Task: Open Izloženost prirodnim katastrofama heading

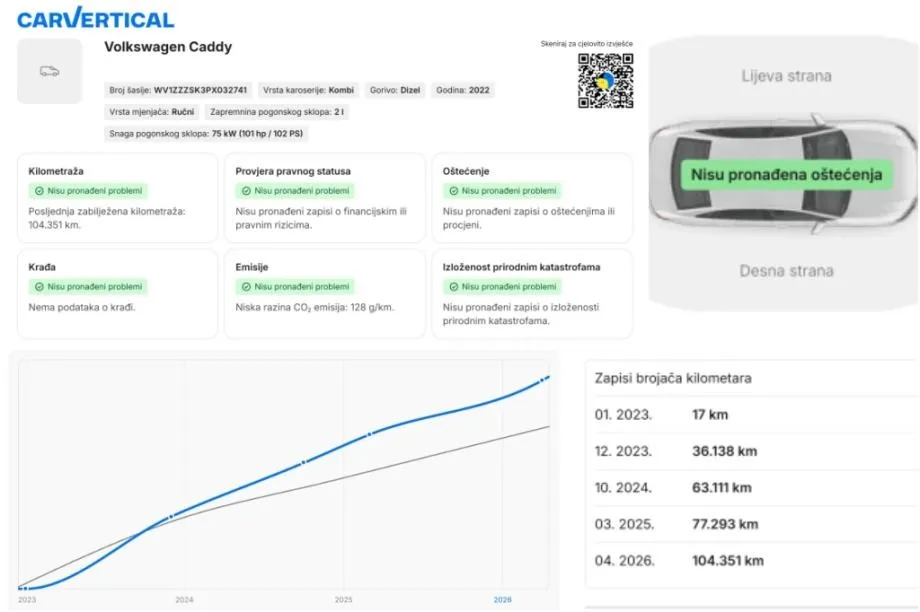Action: [521, 267]
